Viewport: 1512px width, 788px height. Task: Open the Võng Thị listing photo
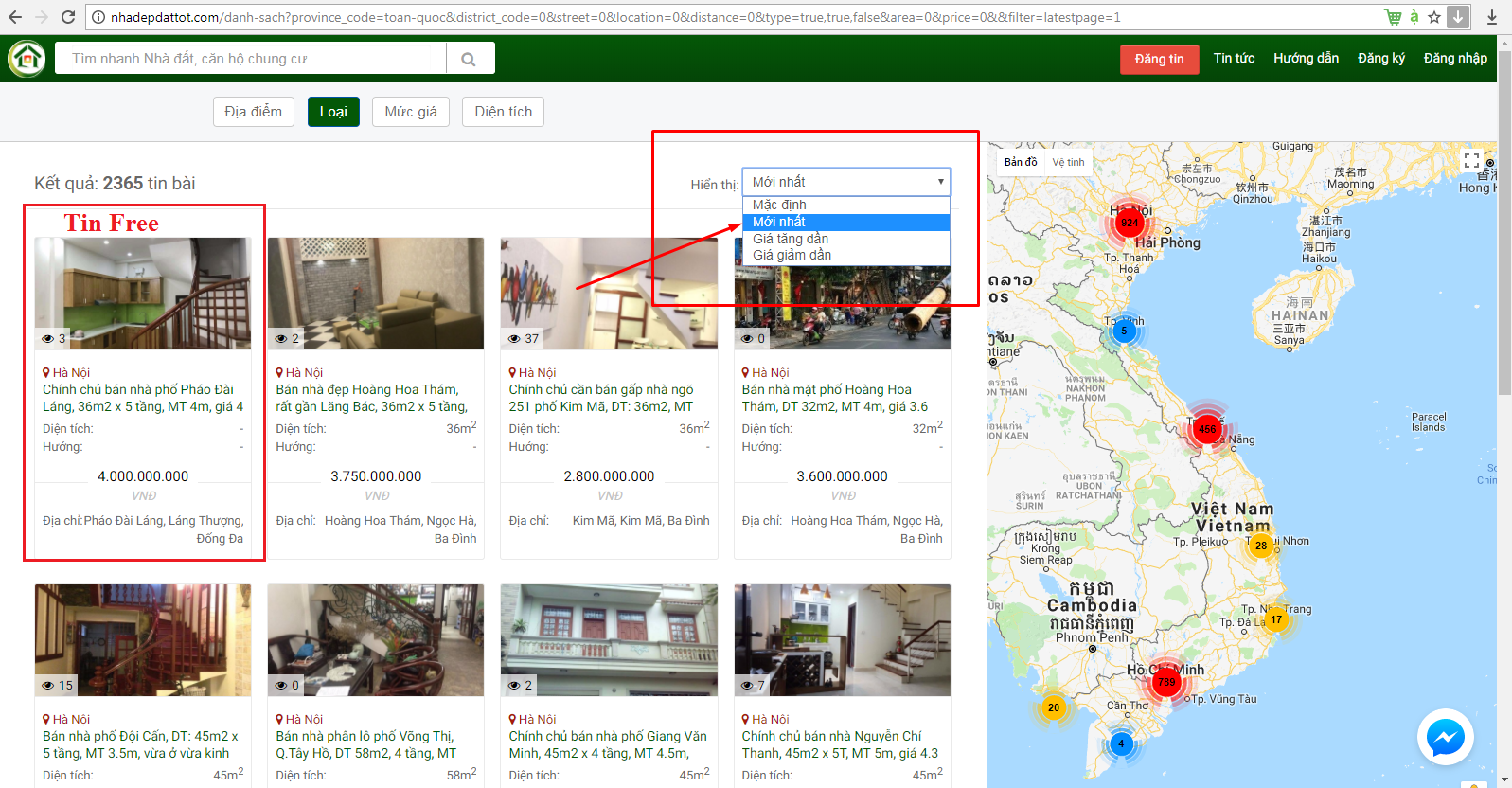[x=376, y=640]
